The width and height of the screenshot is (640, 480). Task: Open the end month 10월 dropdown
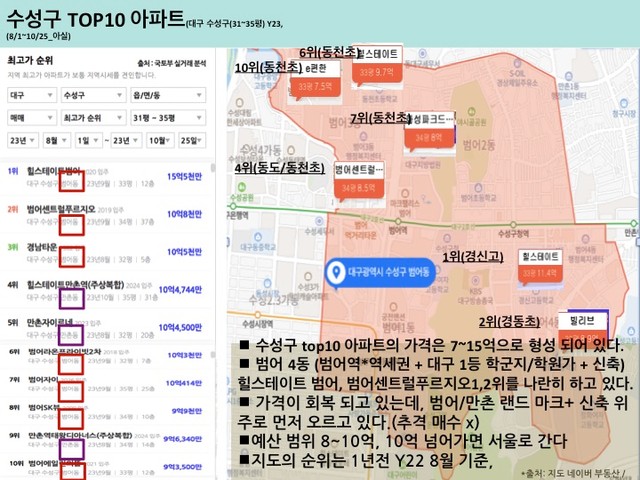[x=160, y=140]
